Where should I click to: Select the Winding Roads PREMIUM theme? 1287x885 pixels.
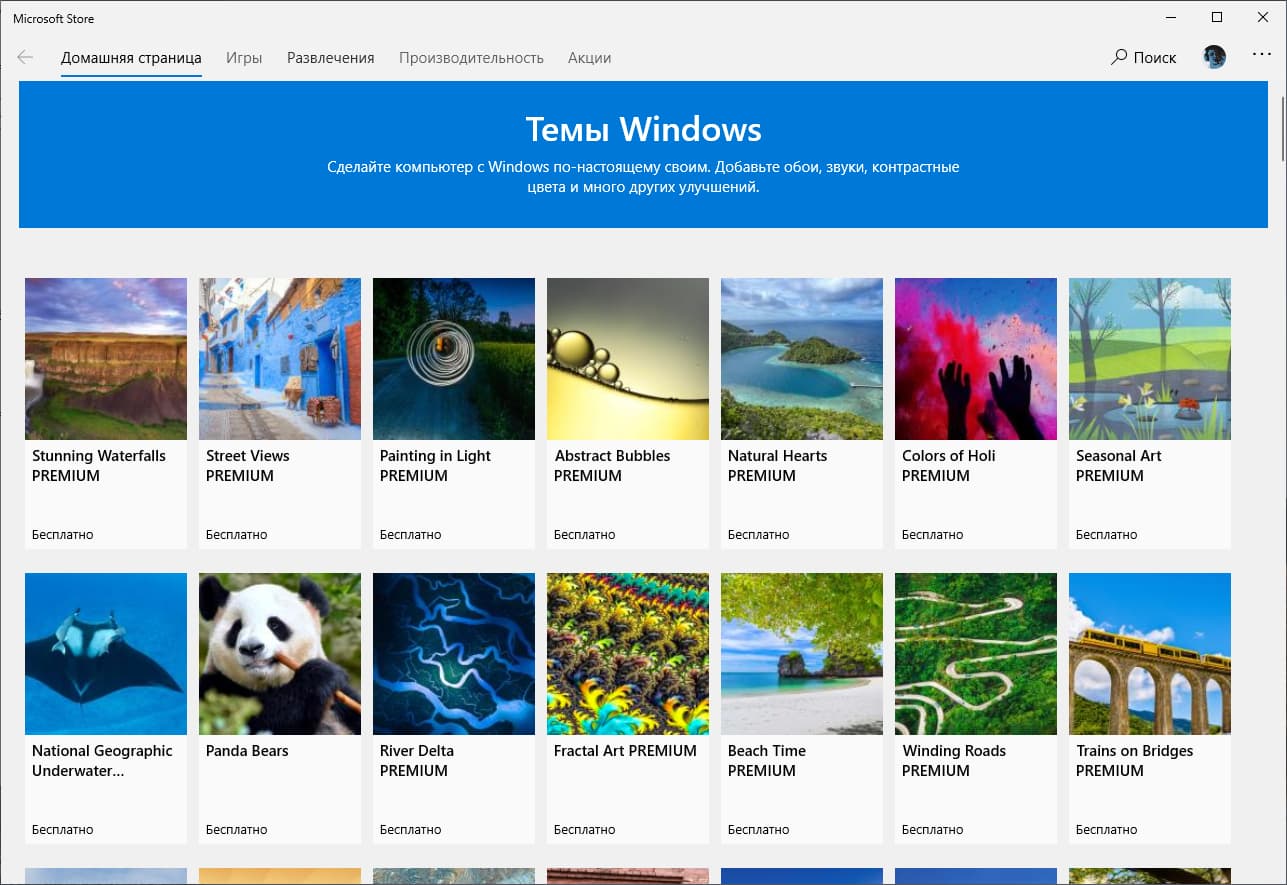click(x=975, y=654)
